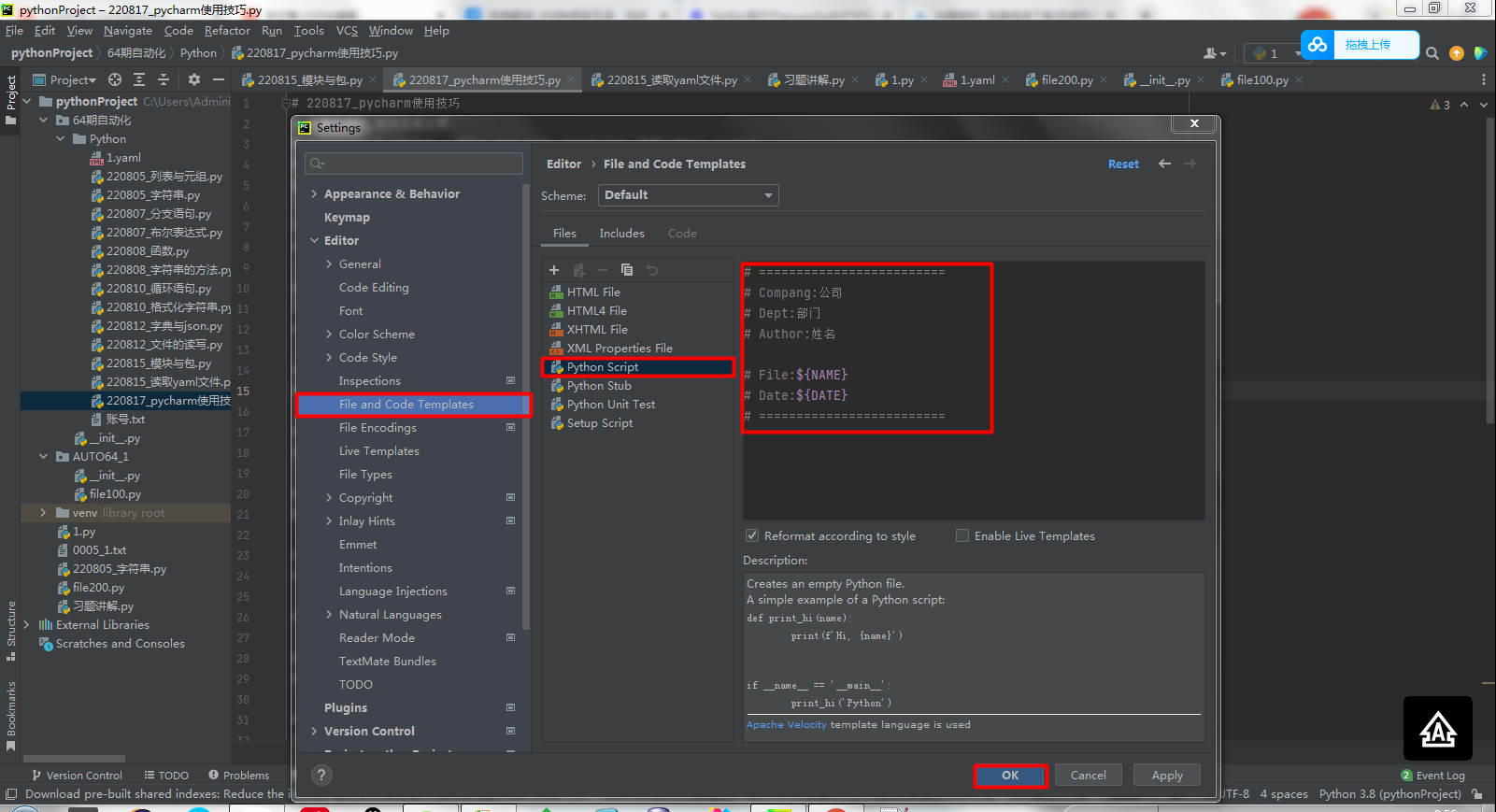Open the Structure tool window
Screen dimensions: 1496x812
pos(11,630)
